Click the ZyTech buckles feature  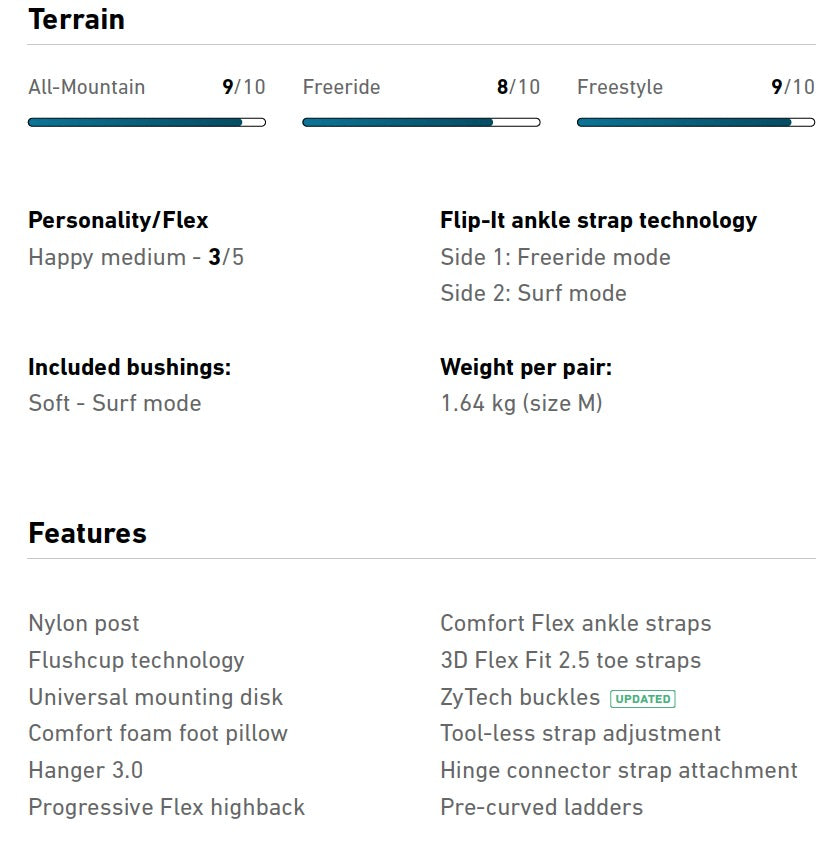point(520,697)
